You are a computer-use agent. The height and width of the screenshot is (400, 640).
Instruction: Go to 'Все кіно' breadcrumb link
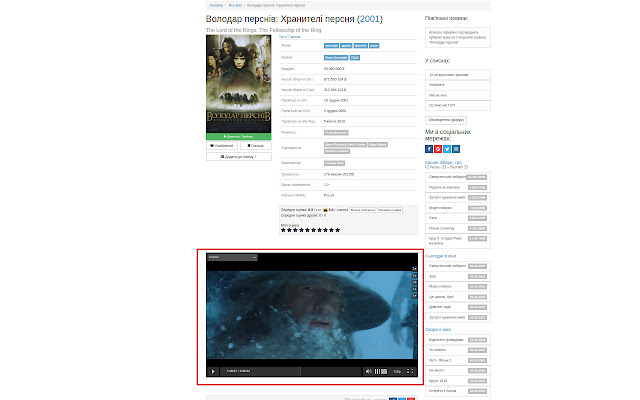(x=235, y=5)
